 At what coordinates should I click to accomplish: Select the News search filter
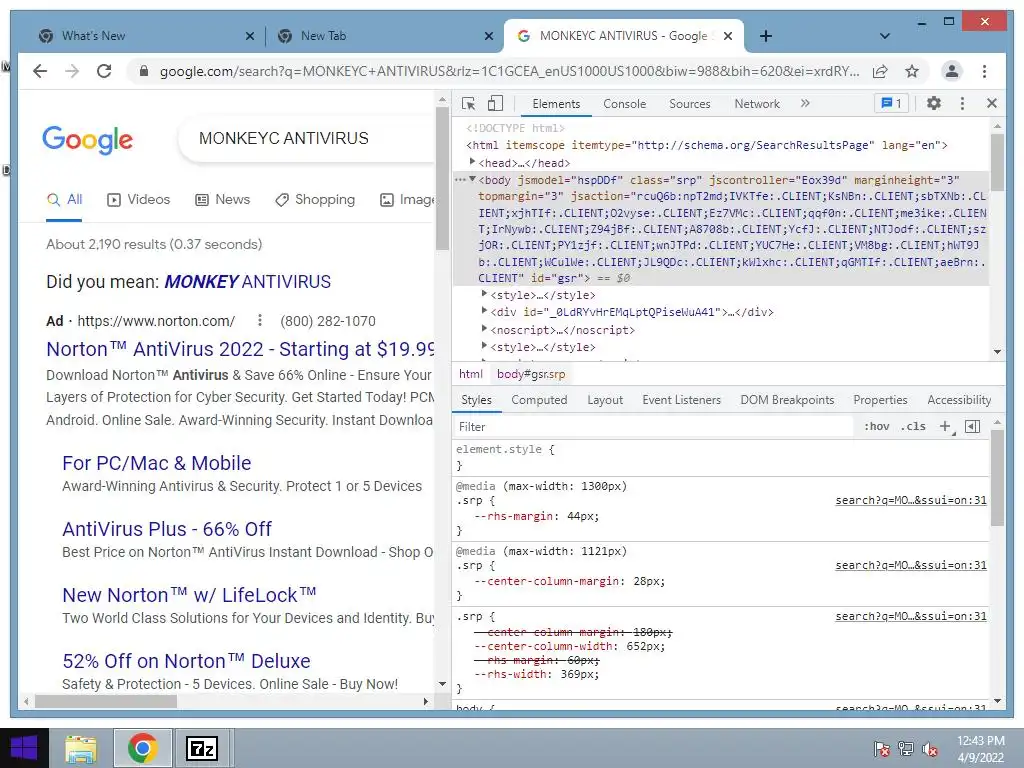pyautogui.click(x=223, y=200)
